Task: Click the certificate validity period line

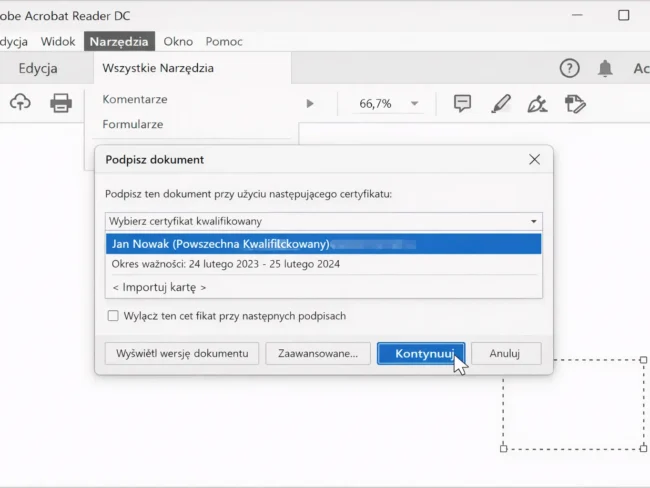Action: (x=226, y=264)
